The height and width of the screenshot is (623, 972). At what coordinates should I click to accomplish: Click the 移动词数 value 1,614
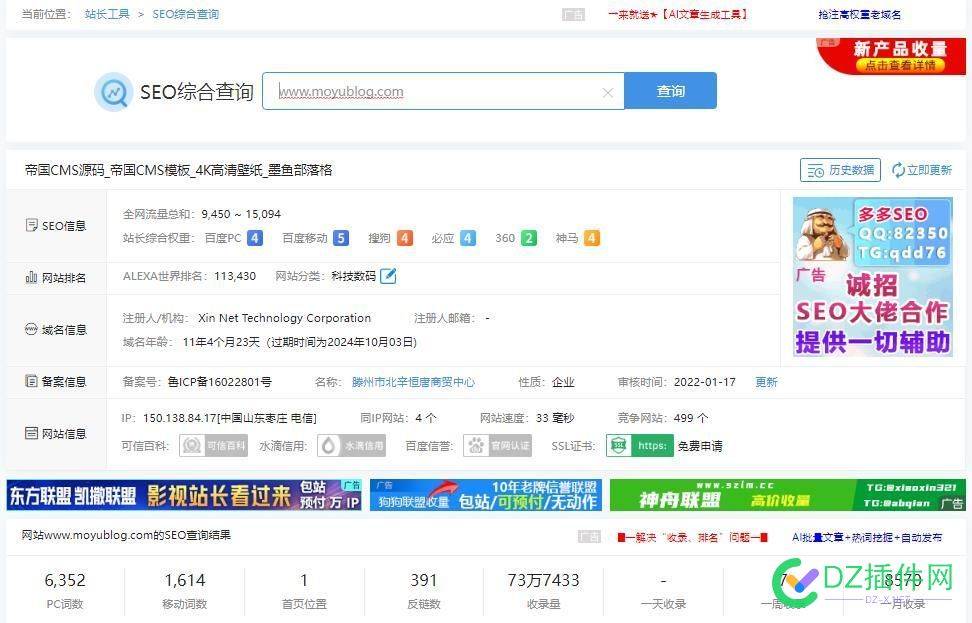tap(185, 580)
